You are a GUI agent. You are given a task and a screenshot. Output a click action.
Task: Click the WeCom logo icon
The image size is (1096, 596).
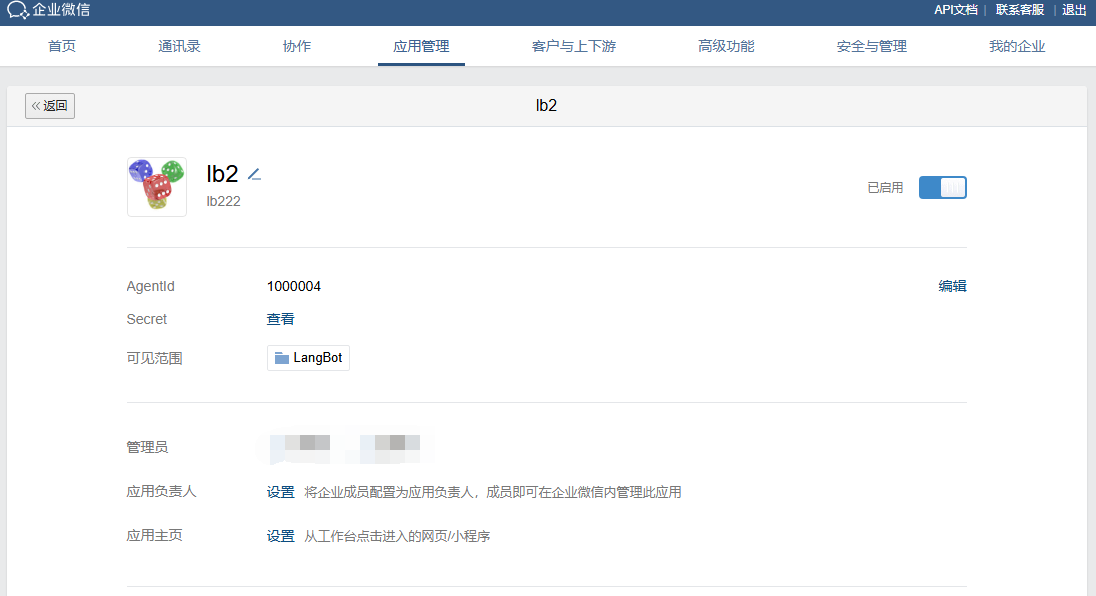tap(18, 11)
